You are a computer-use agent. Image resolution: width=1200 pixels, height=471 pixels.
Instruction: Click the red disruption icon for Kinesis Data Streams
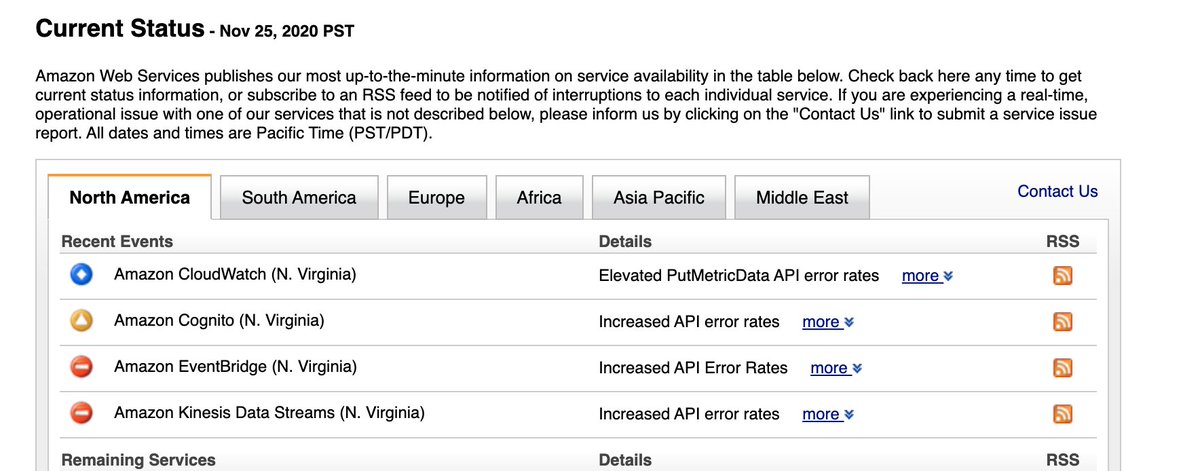[x=82, y=413]
